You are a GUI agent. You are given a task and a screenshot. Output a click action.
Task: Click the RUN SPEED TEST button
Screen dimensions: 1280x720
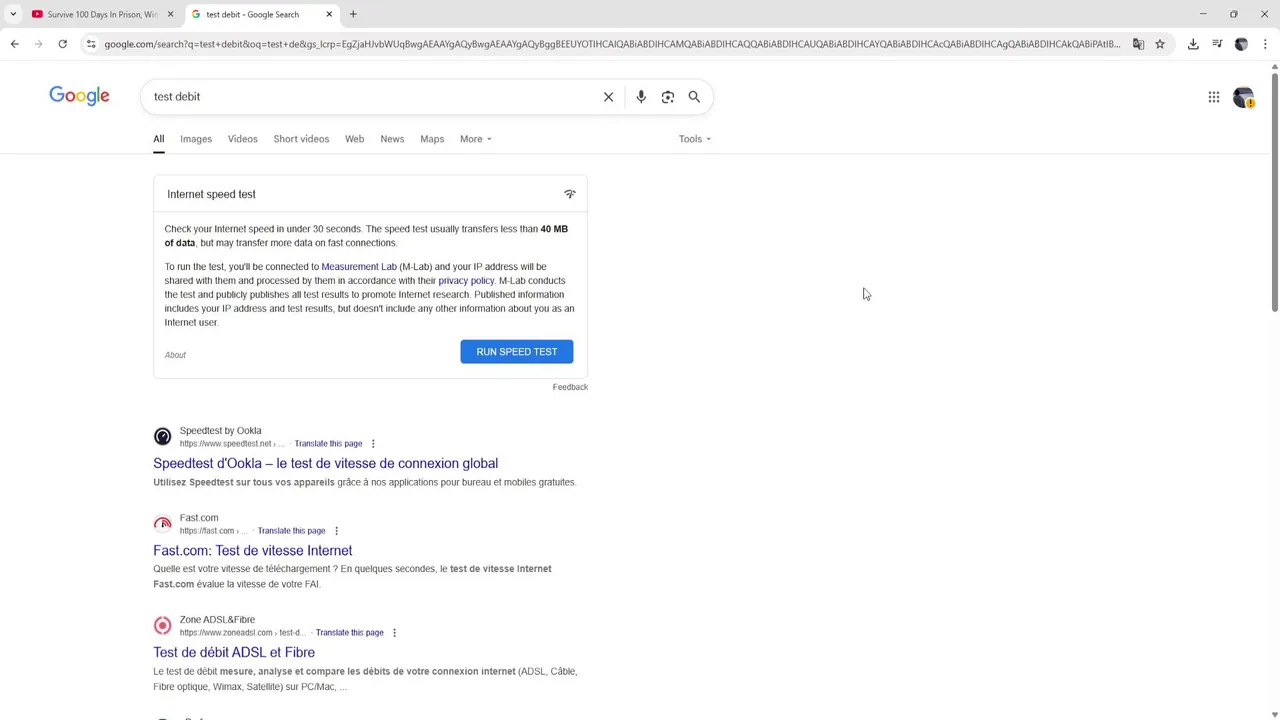517,352
